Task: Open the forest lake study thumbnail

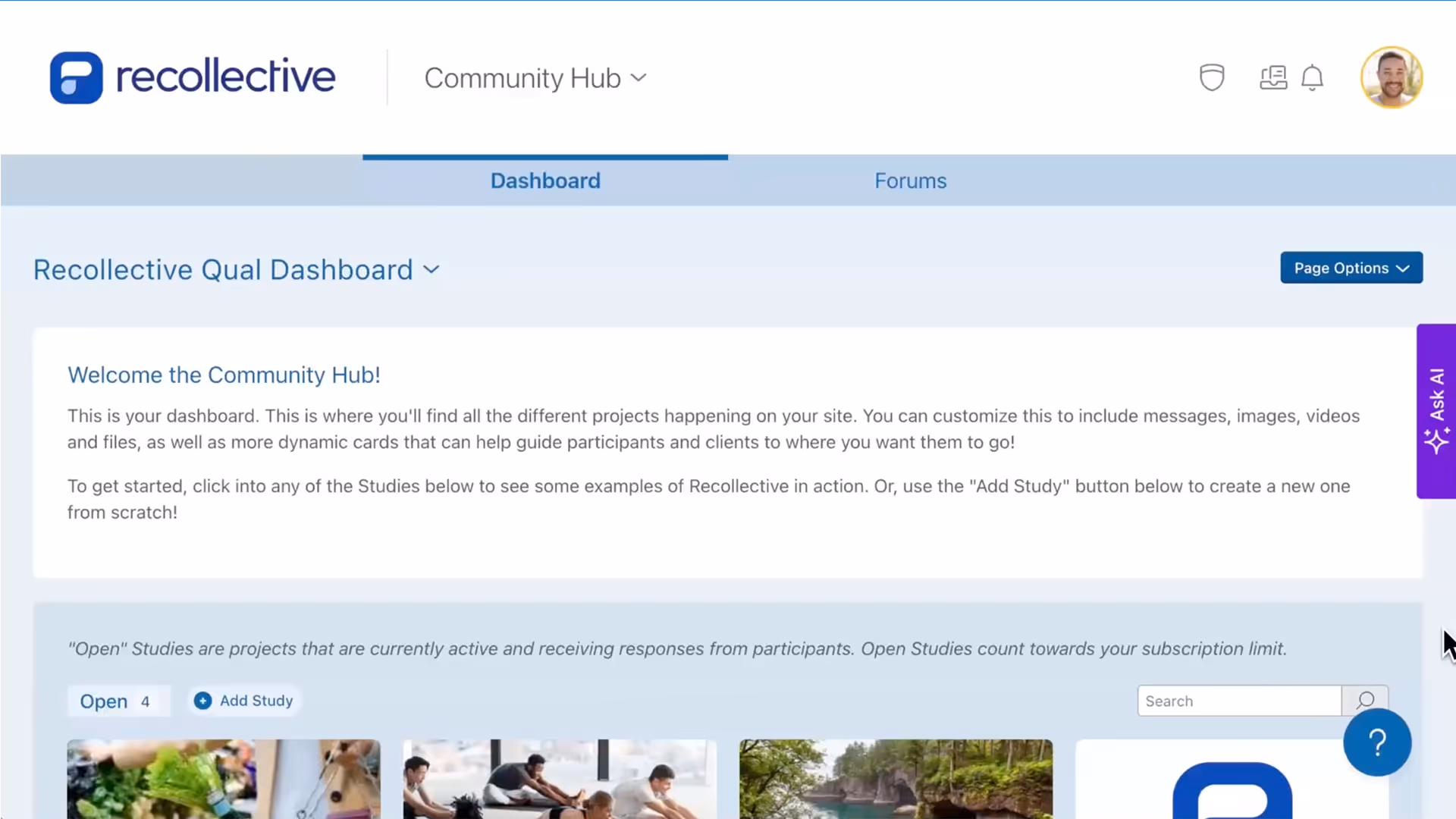Action: tap(896, 779)
